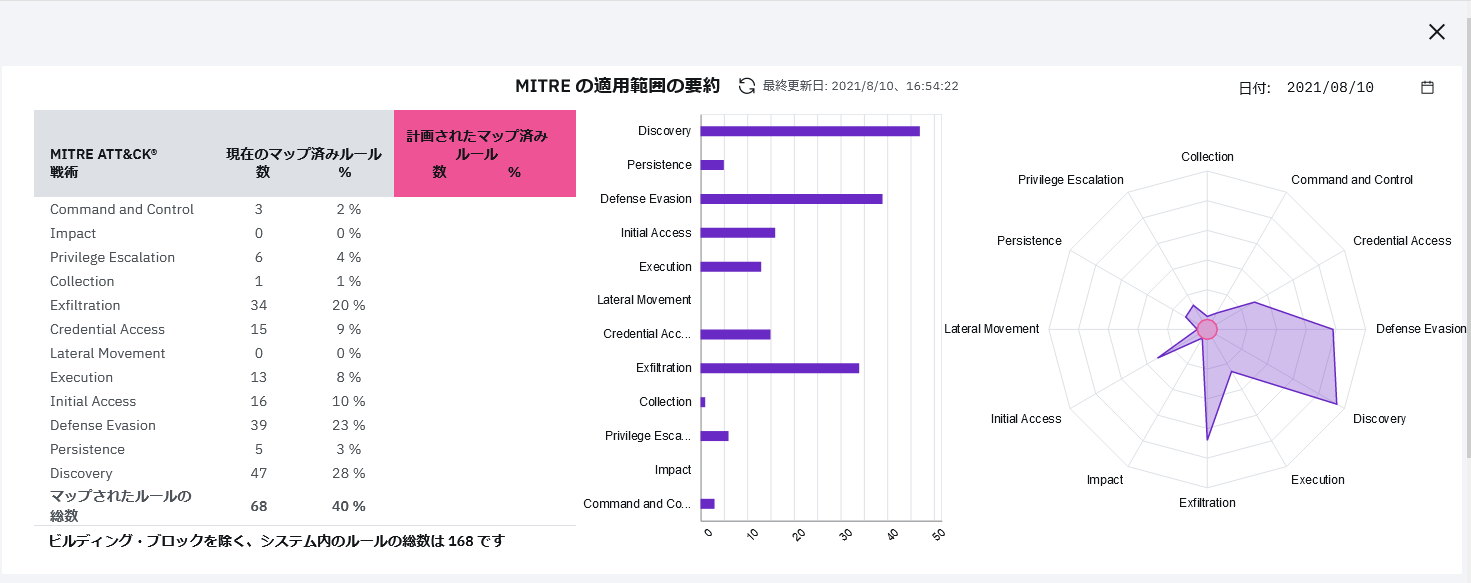Select the Exfiltration bar in the bar chart

tap(780, 368)
